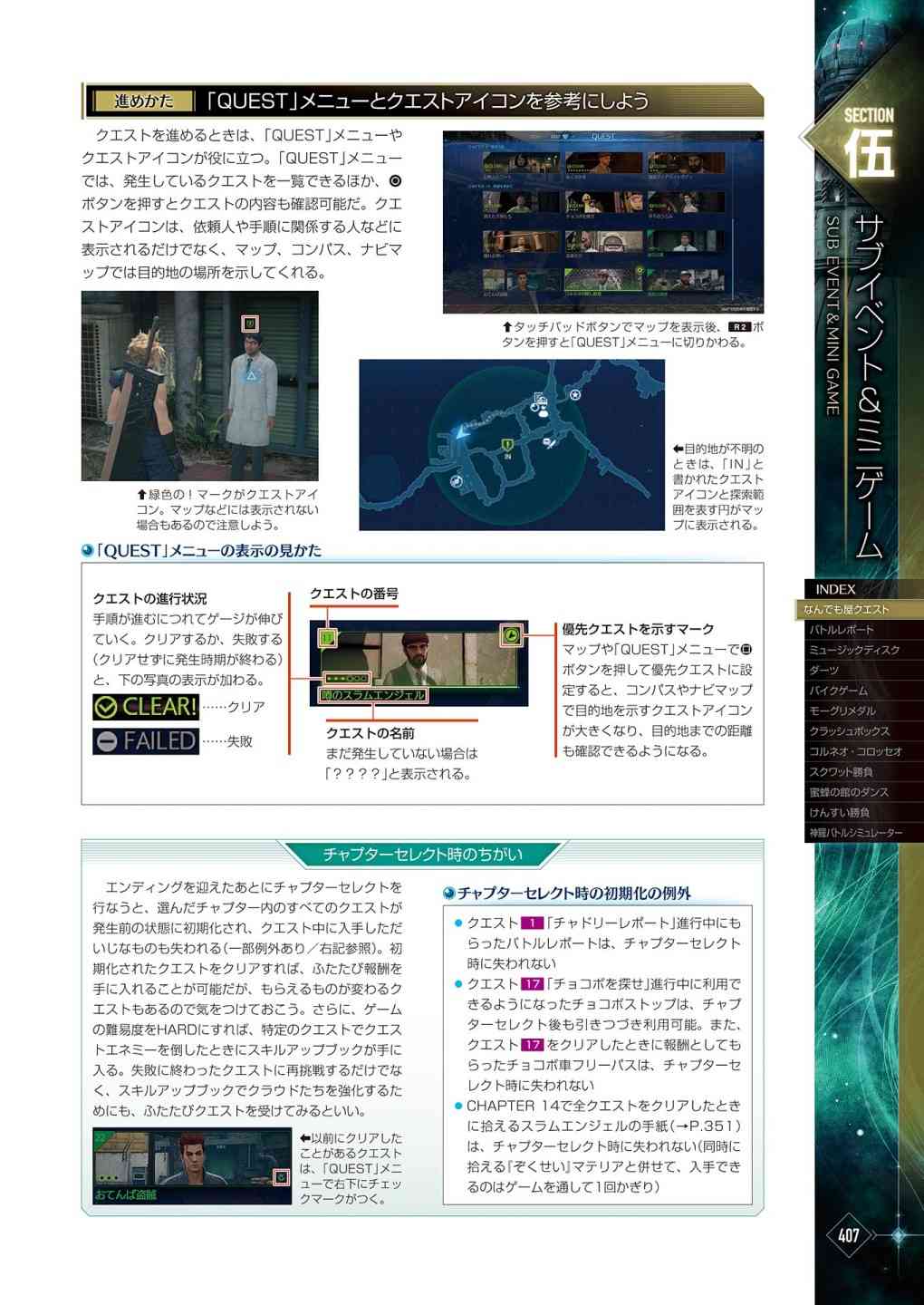Click the チャプターセレクト時のちがい header banner
Viewport: 924px width, 1305px height.
tap(422, 855)
